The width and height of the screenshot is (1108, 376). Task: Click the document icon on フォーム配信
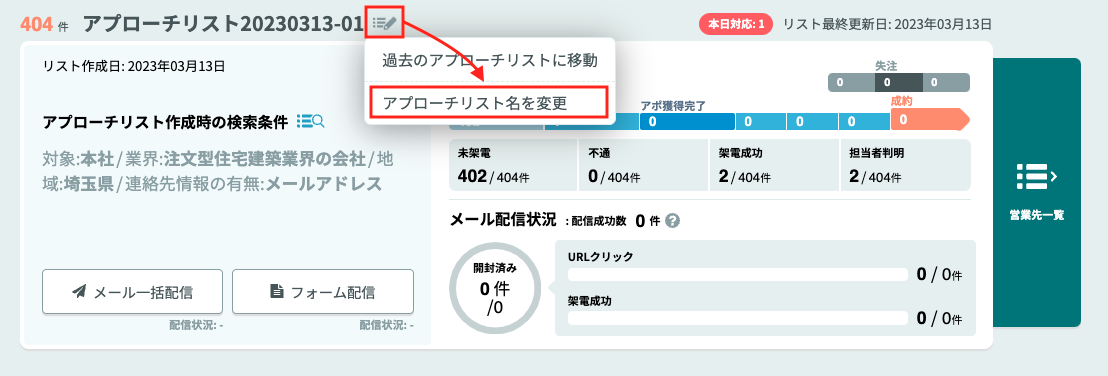click(276, 291)
